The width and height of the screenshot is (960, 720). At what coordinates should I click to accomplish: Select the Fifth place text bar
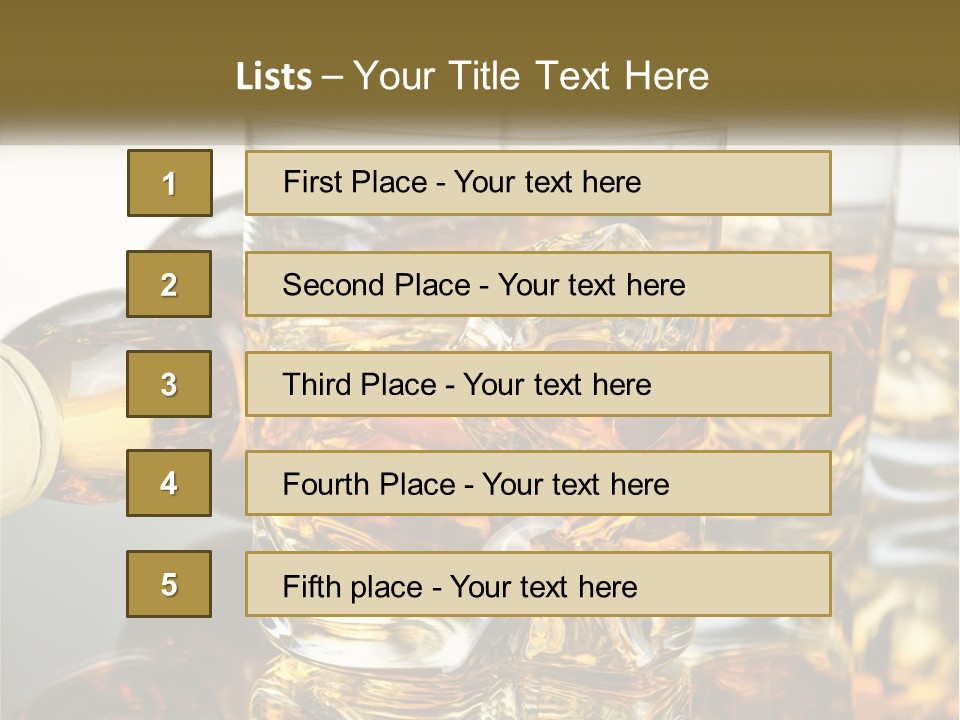tap(538, 584)
